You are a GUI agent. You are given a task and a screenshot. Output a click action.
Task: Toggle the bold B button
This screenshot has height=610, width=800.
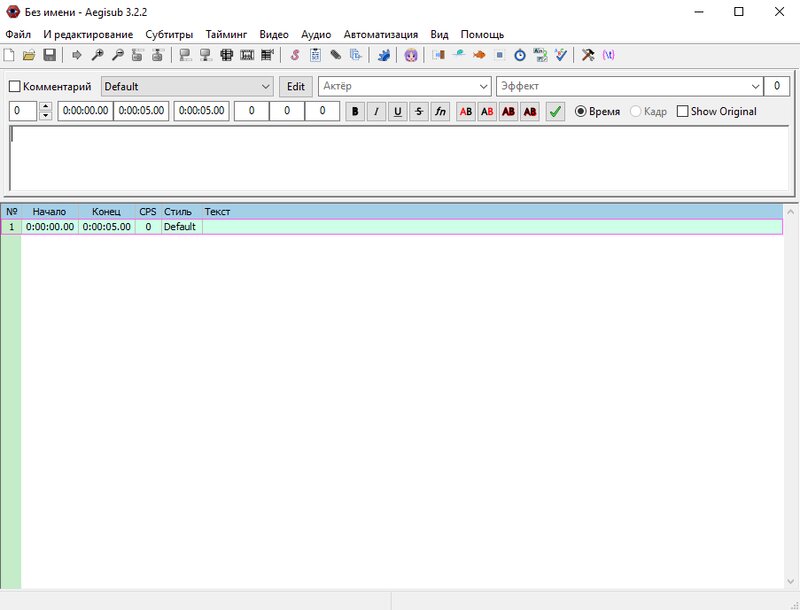tap(355, 112)
